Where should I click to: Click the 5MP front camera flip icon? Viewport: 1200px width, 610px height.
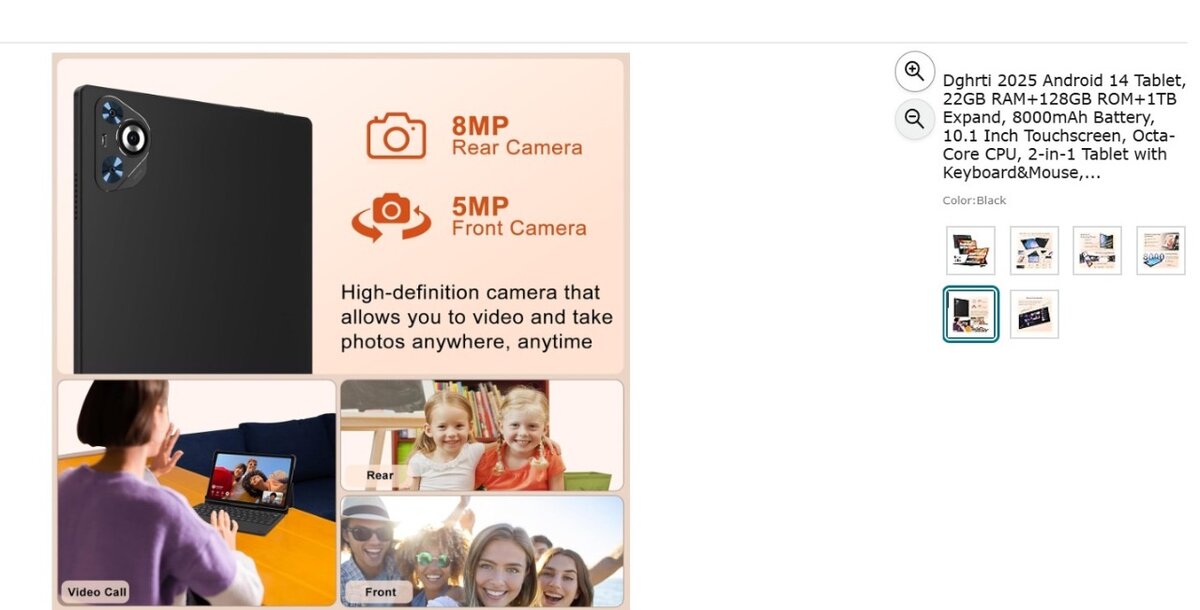pos(391,216)
